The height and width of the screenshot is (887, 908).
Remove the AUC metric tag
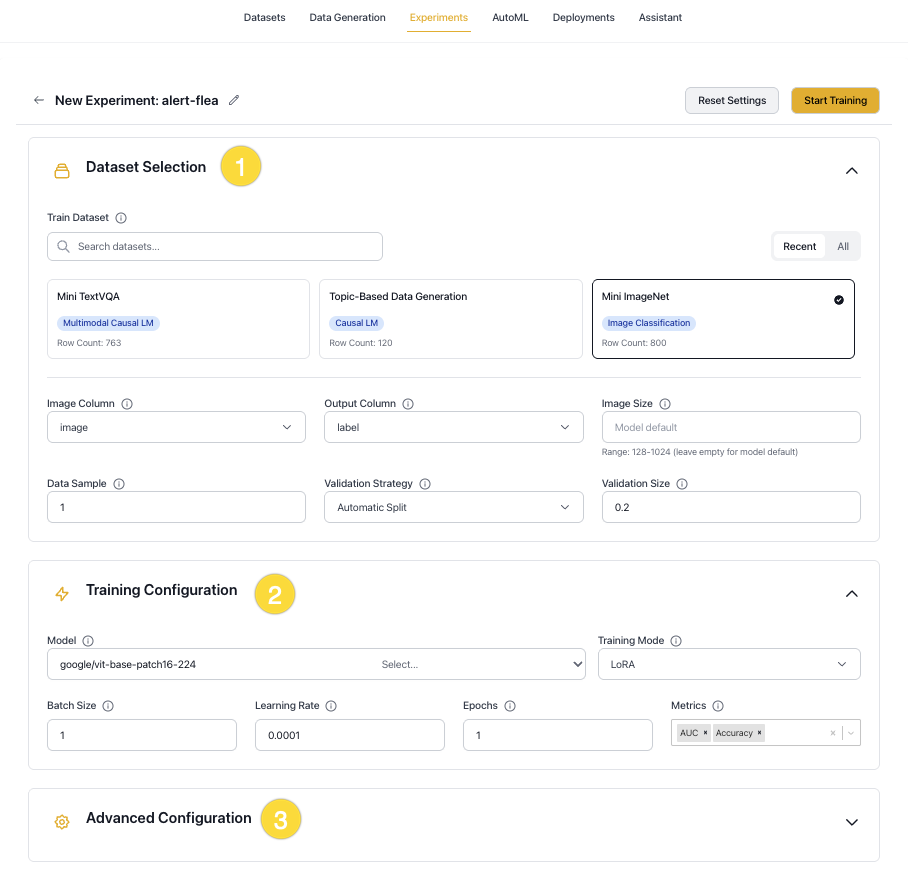[705, 733]
